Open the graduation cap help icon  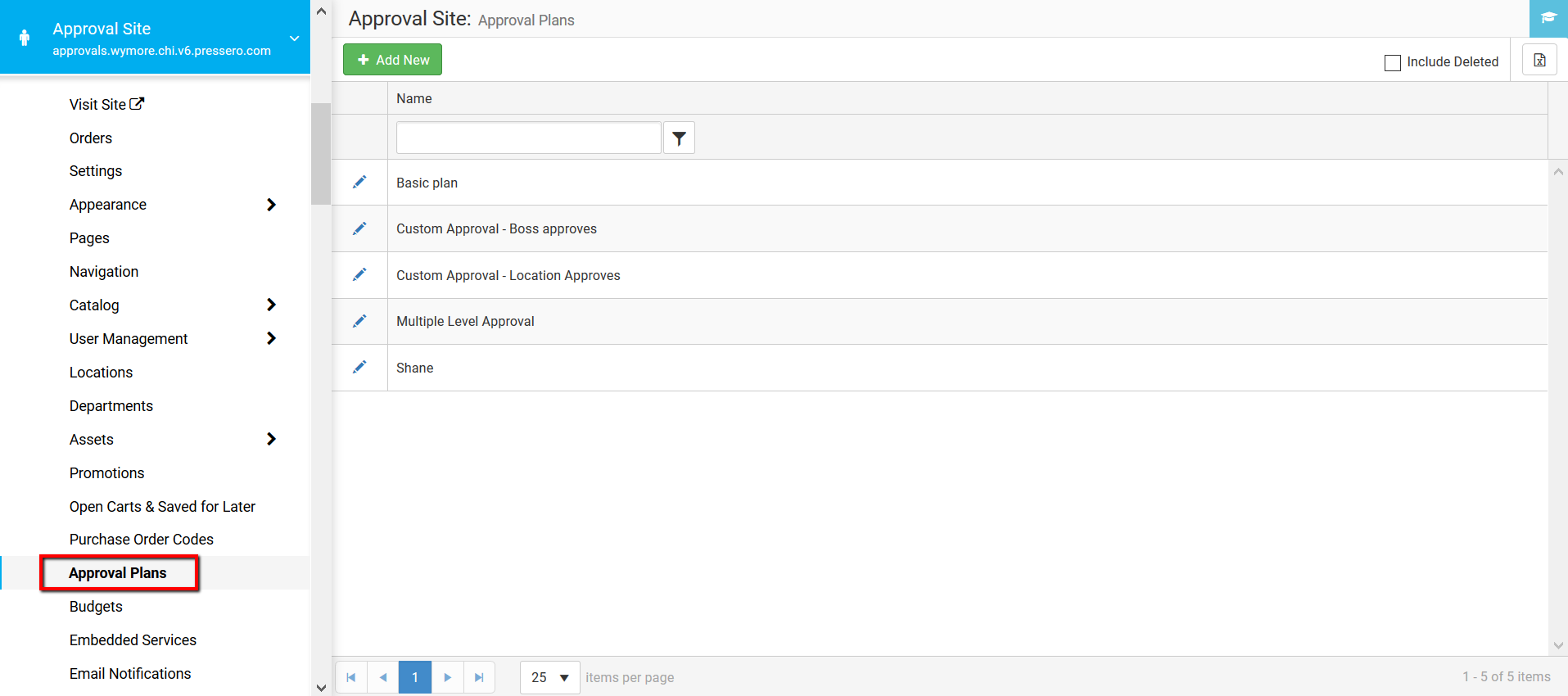coord(1548,18)
